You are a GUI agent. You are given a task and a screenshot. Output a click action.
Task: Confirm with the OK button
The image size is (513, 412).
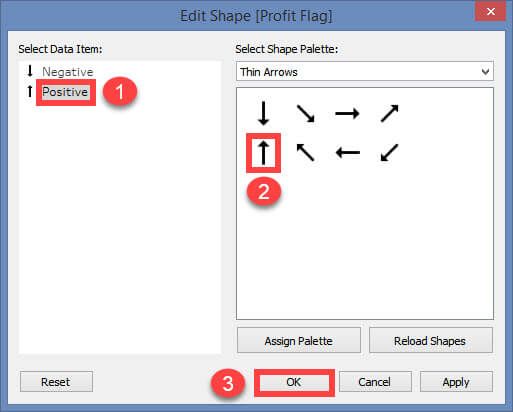click(294, 382)
